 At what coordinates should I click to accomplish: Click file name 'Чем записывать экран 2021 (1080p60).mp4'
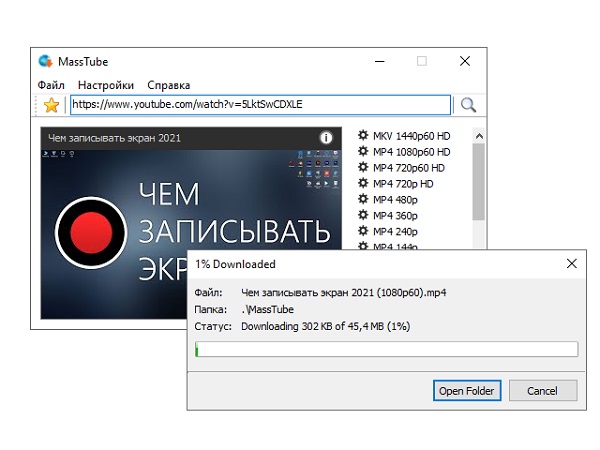[344, 293]
